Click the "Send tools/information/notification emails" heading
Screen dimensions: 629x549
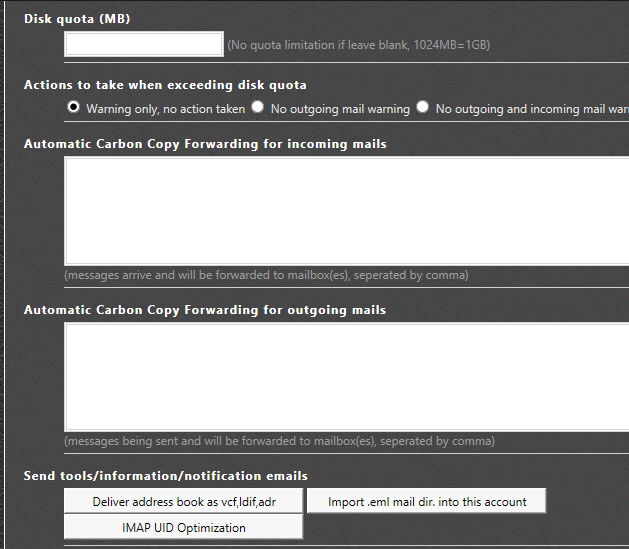(x=166, y=476)
